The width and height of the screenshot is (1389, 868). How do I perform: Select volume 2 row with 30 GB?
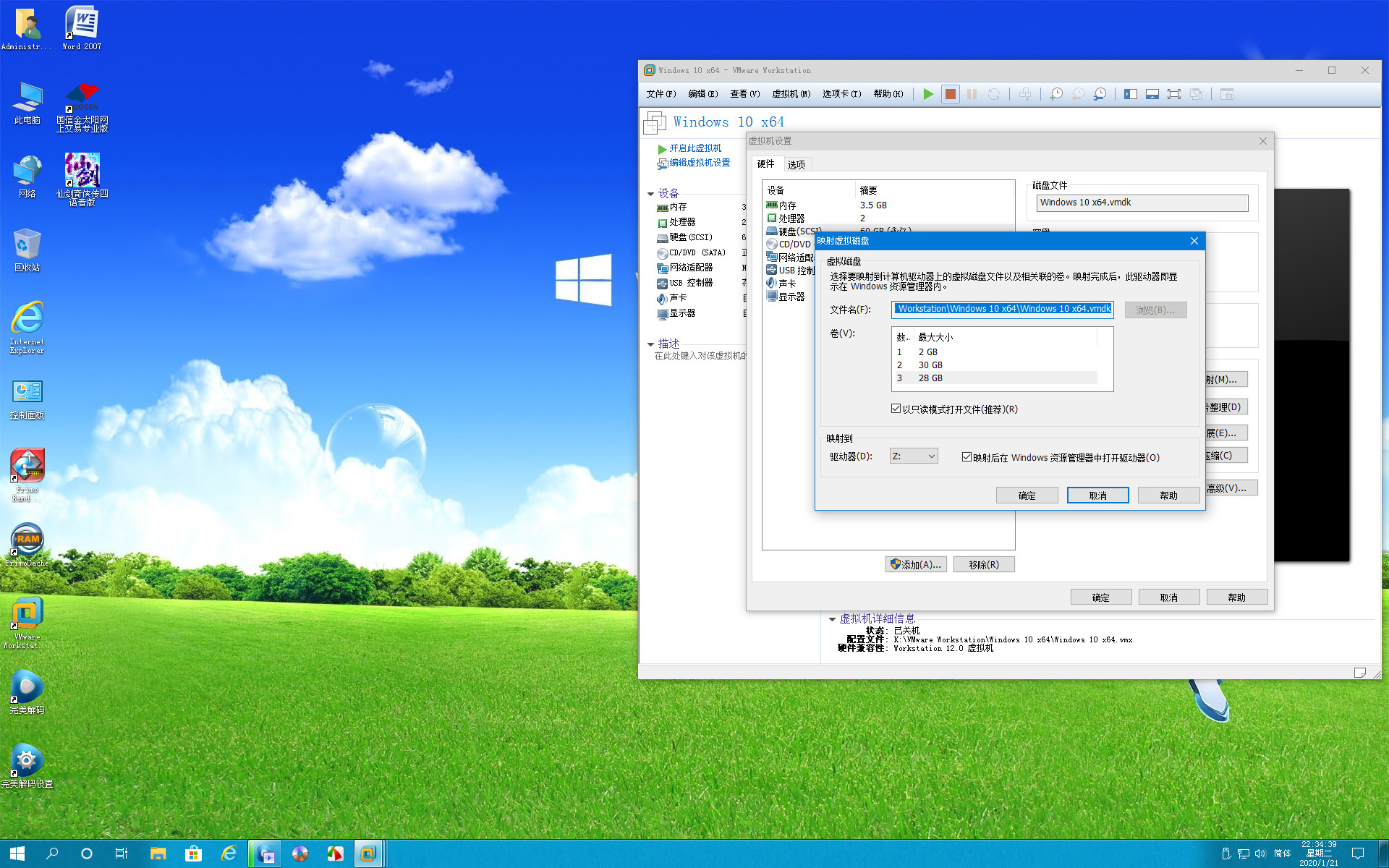(995, 365)
